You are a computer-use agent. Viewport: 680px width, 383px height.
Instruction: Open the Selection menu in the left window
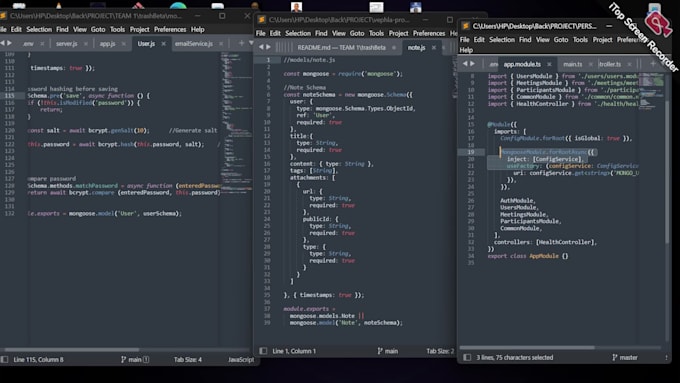39,29
